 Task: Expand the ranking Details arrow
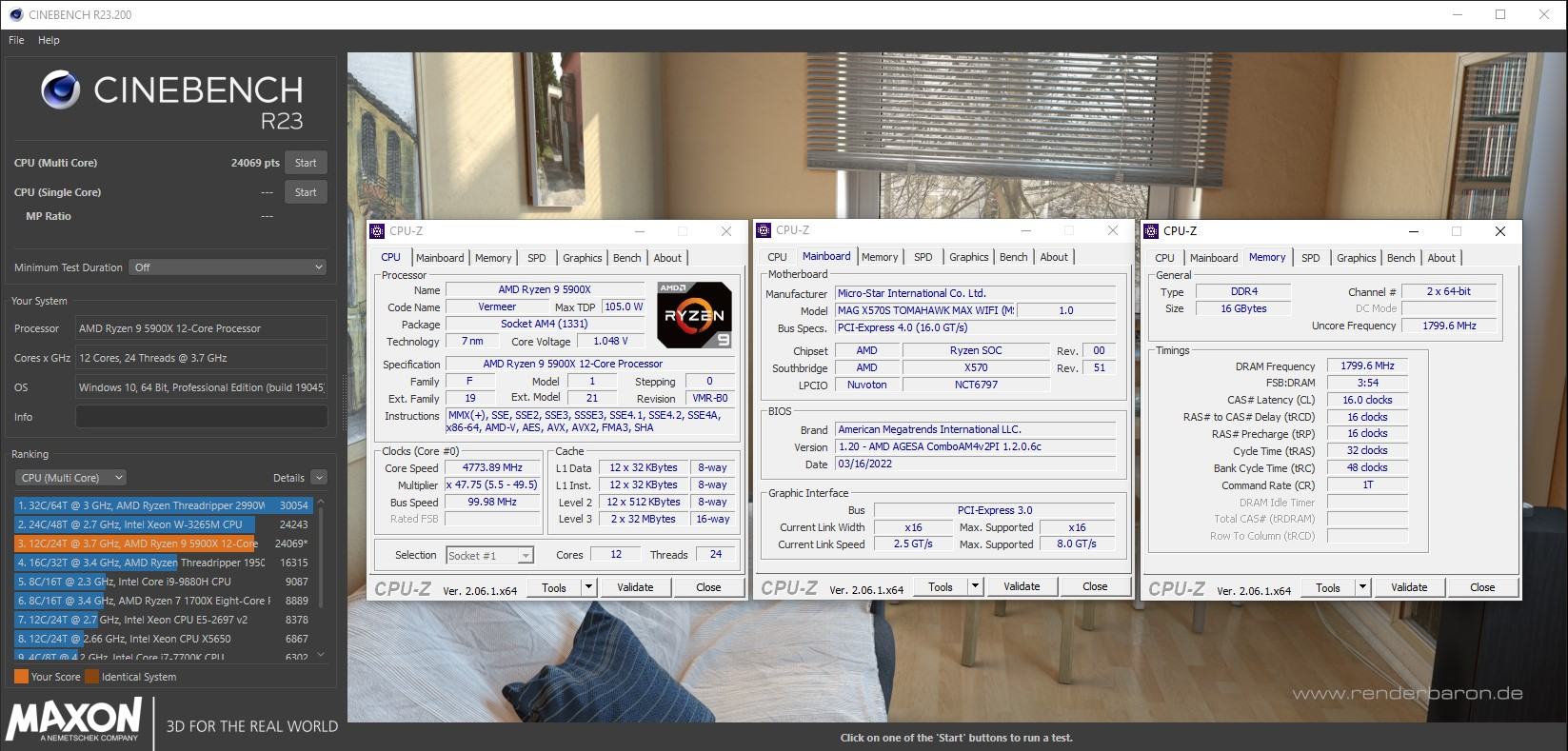point(319,478)
